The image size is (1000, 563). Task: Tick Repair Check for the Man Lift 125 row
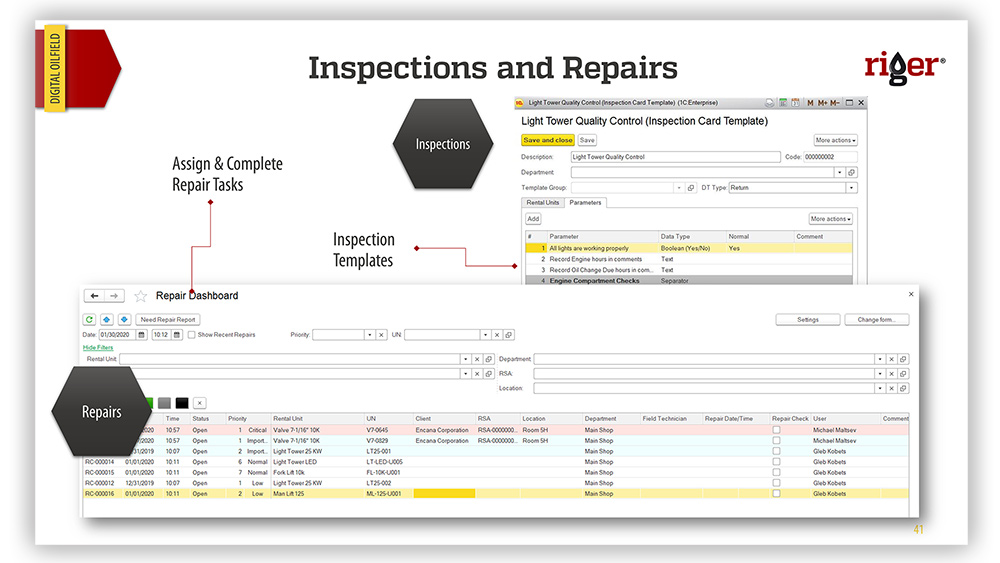click(776, 493)
